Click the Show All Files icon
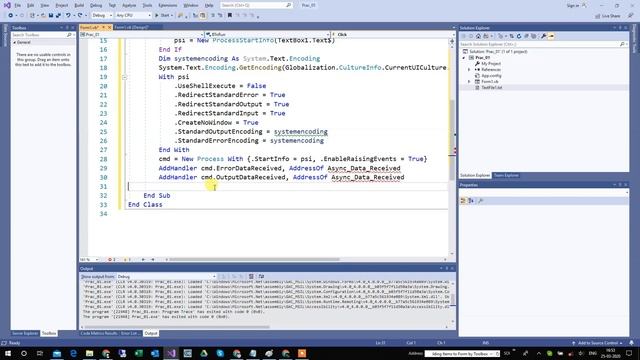The image size is (640, 360). point(533,36)
